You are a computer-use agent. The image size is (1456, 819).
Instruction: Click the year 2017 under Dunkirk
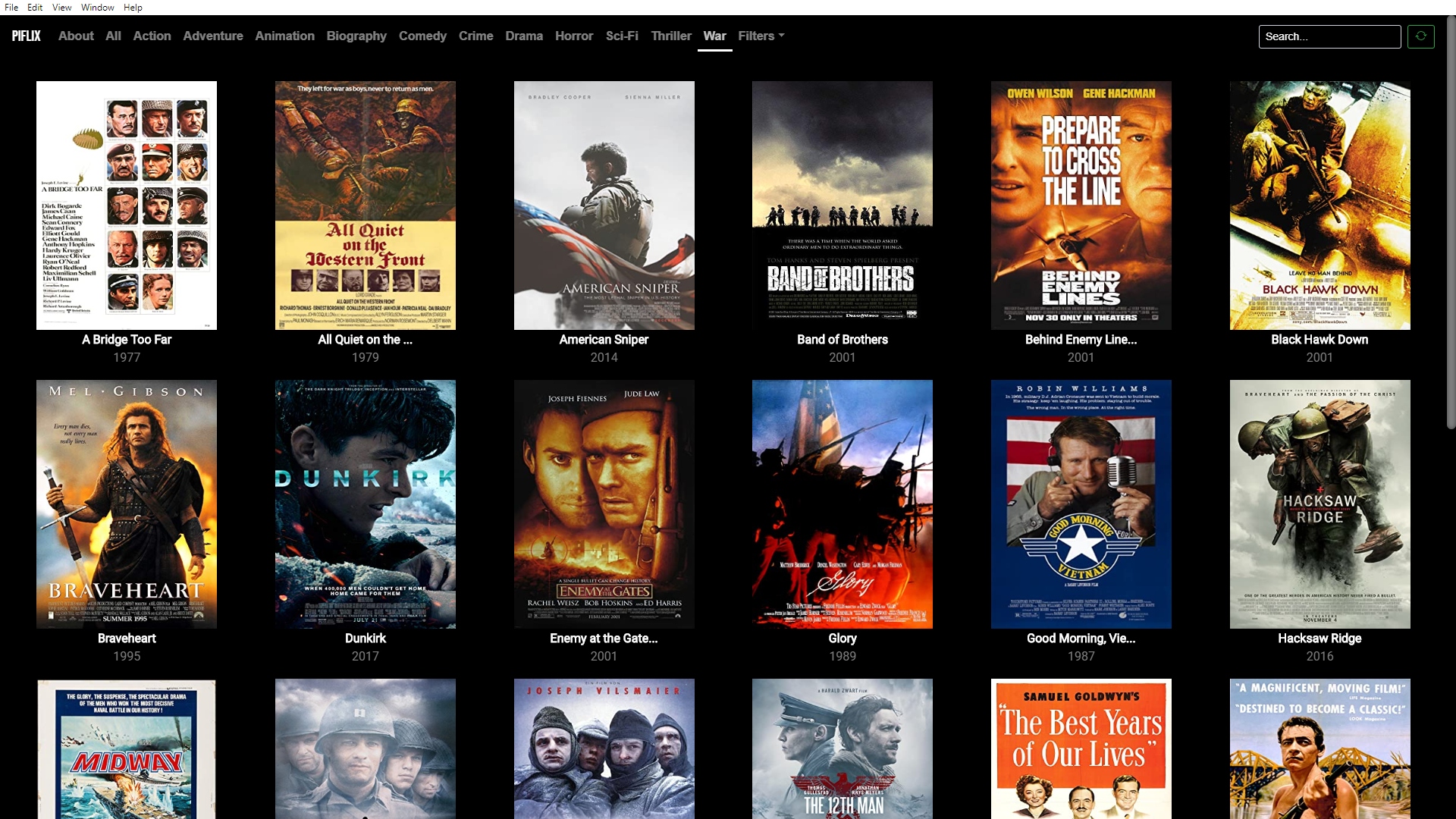click(366, 656)
